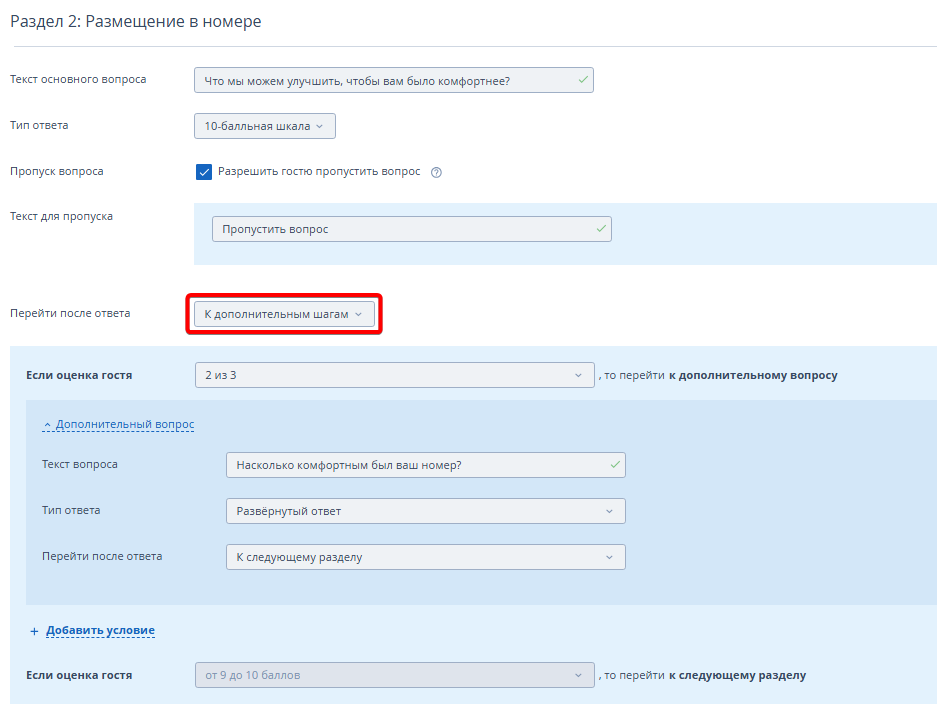Click the chevron in the 10-балльная шкала selector
Screen dimensions: 937x714
pyautogui.click(x=320, y=126)
